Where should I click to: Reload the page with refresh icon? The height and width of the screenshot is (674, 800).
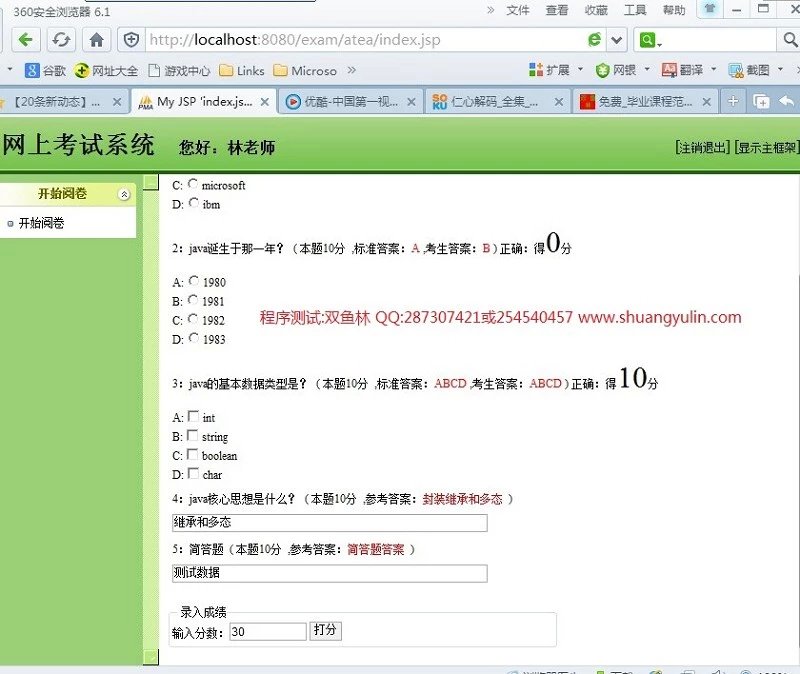pyautogui.click(x=61, y=40)
